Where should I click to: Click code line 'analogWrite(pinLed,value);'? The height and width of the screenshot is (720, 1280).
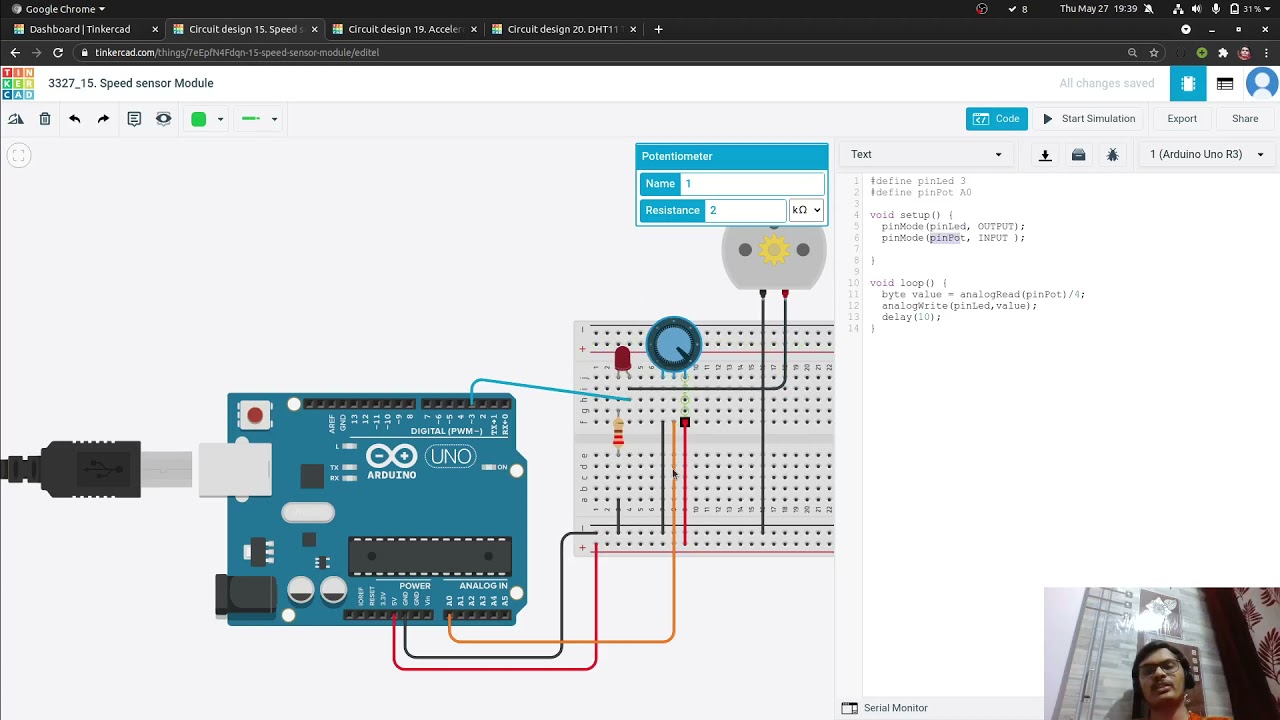click(x=959, y=306)
